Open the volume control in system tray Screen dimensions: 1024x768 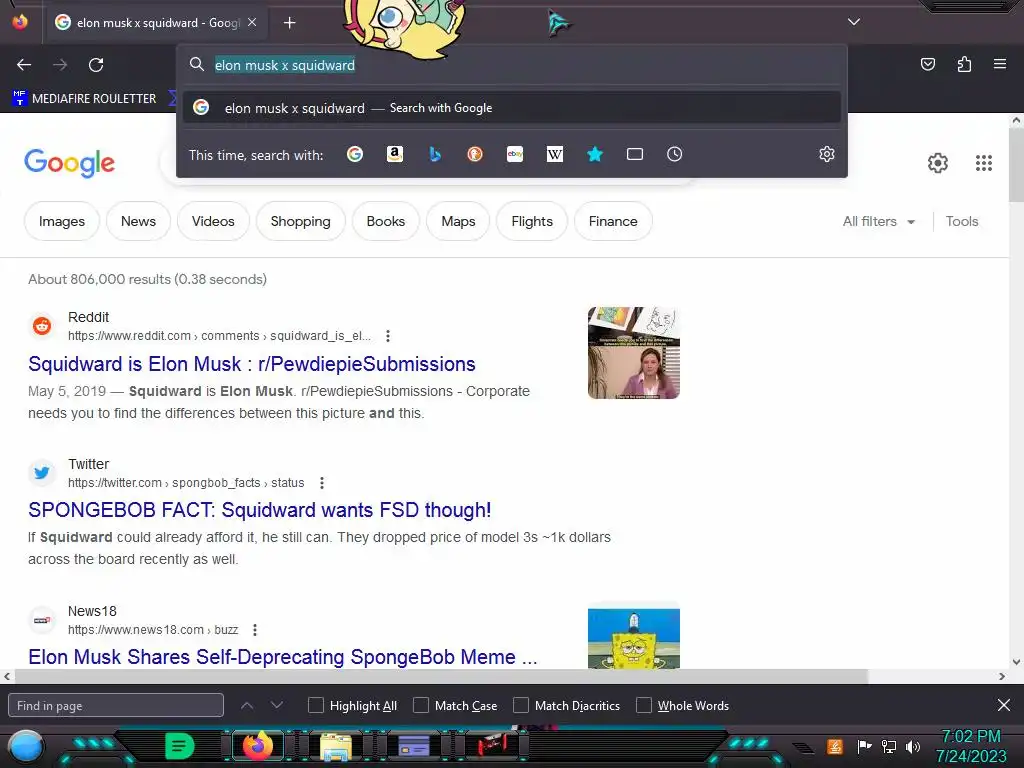(x=913, y=746)
